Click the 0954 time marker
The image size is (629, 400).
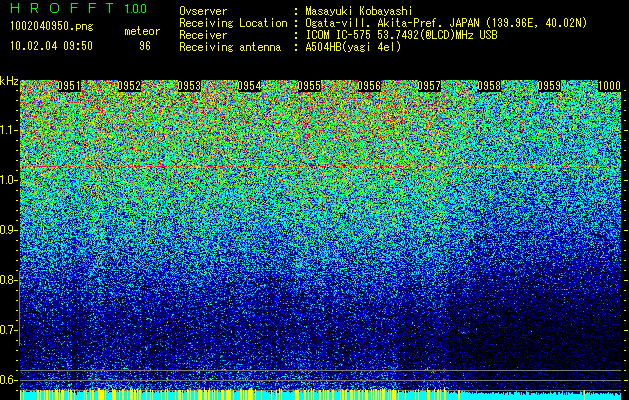point(249,86)
